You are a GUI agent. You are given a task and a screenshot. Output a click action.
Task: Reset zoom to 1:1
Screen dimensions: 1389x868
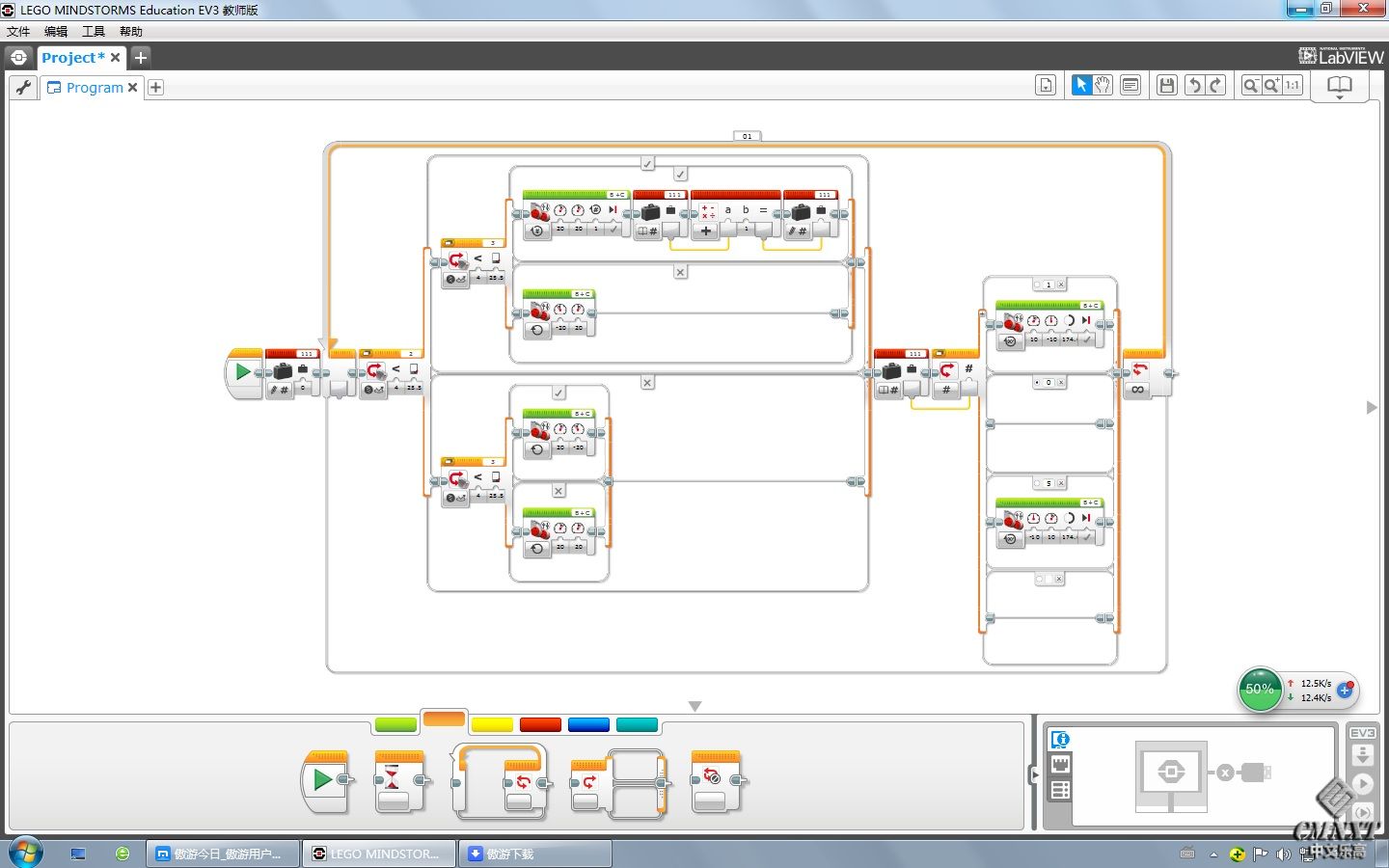[x=1293, y=86]
